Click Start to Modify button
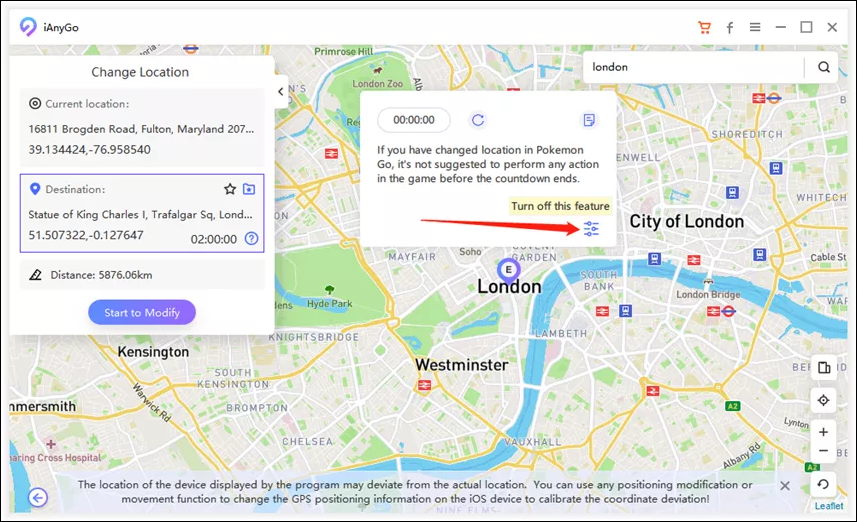This screenshot has width=857, height=522. tap(142, 312)
